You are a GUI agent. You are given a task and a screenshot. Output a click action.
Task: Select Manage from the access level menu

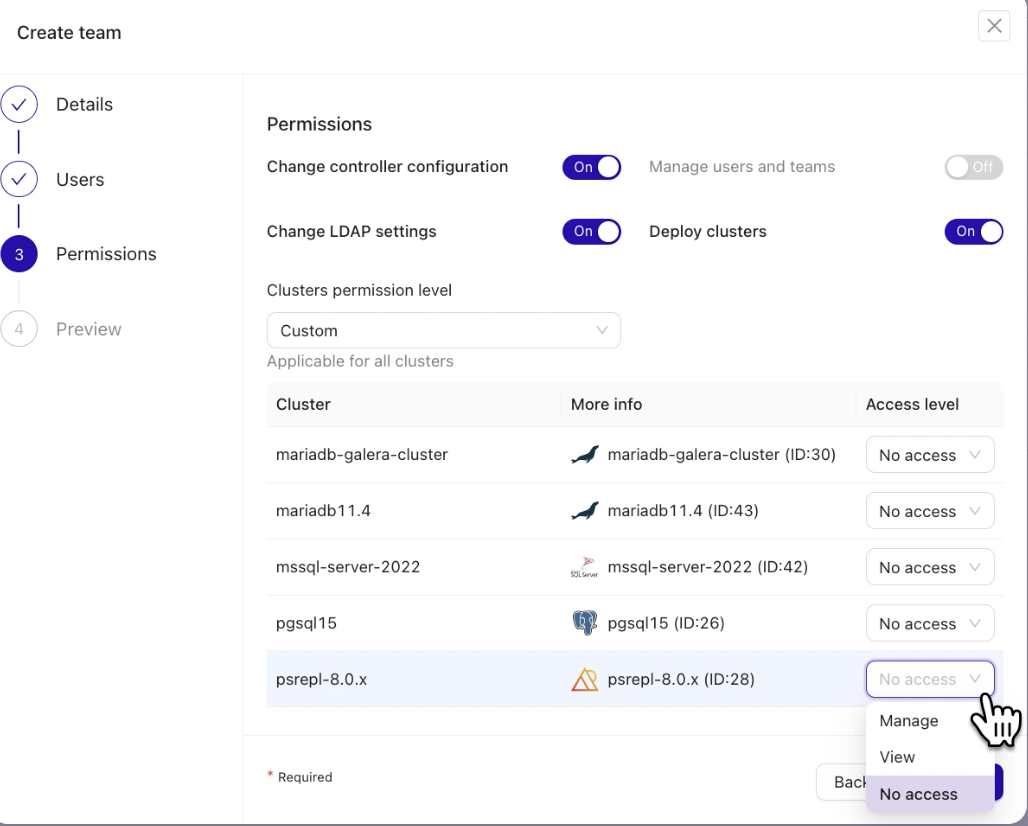[909, 721]
